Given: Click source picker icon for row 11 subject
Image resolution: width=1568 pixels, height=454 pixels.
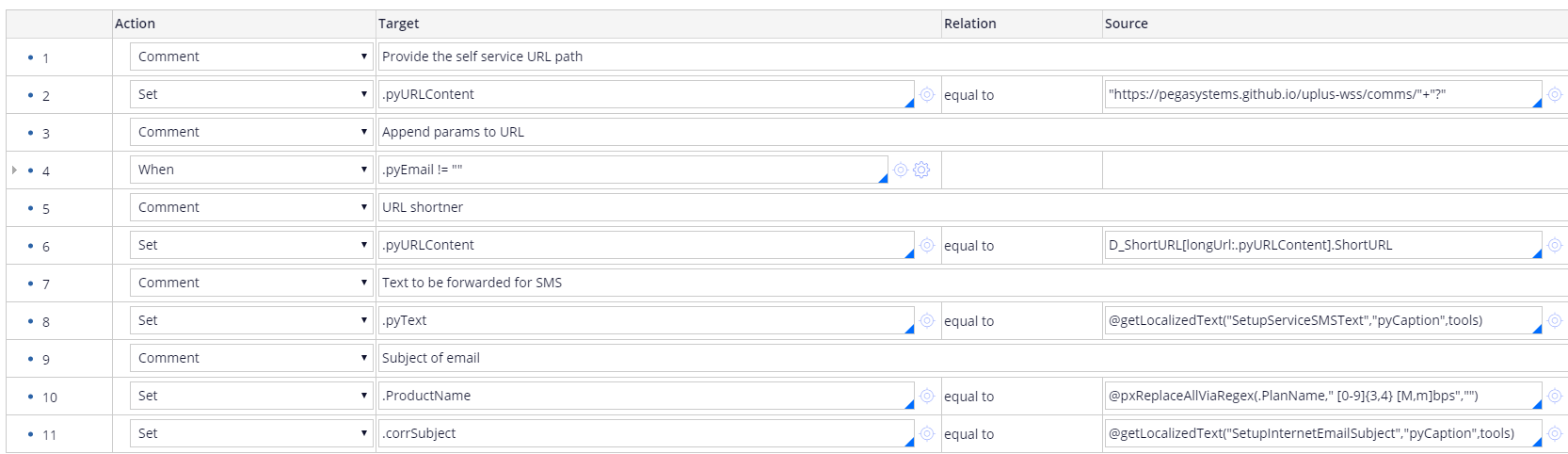Looking at the screenshot, I should point(1555,433).
